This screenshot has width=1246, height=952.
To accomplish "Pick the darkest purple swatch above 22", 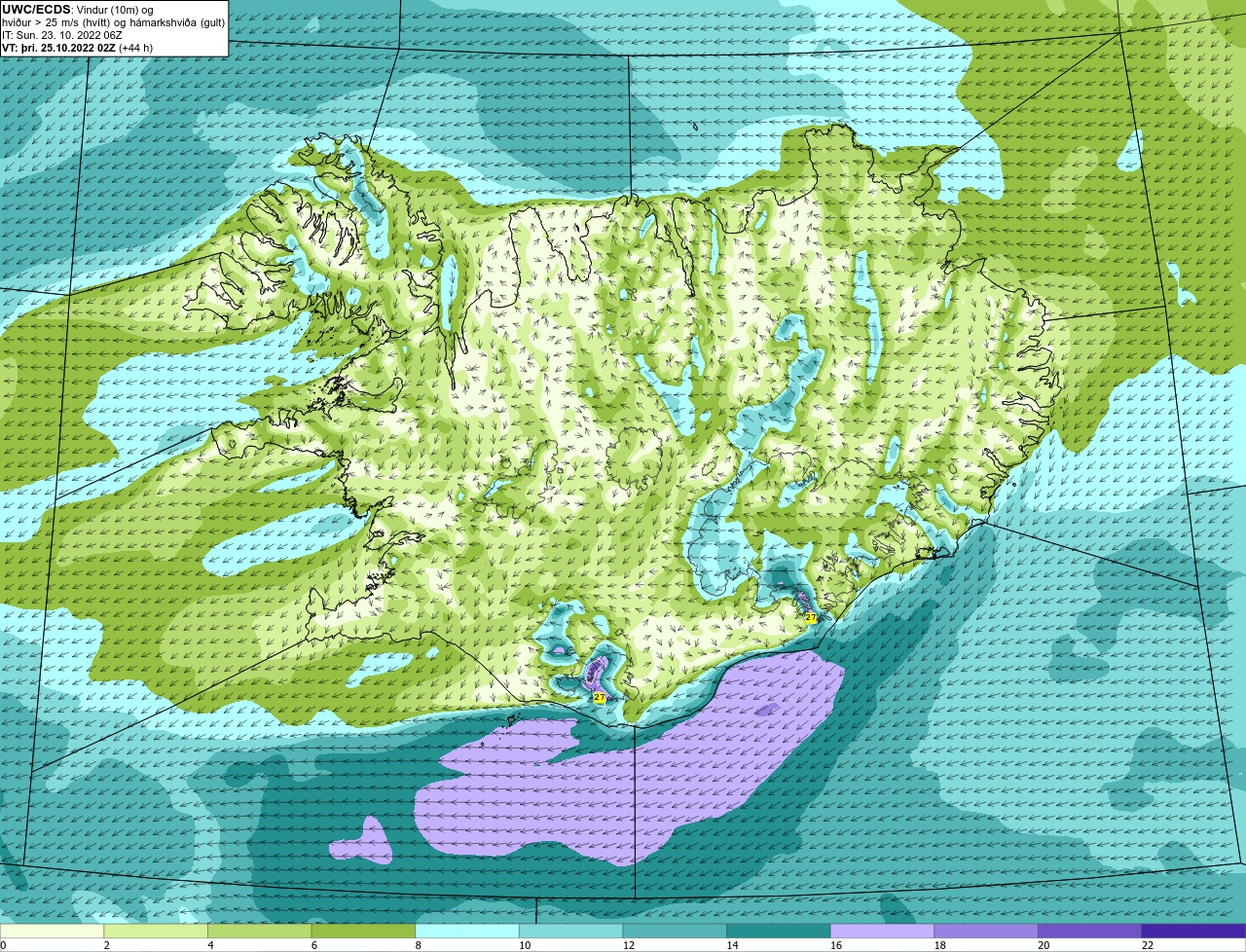I will pos(1193,932).
